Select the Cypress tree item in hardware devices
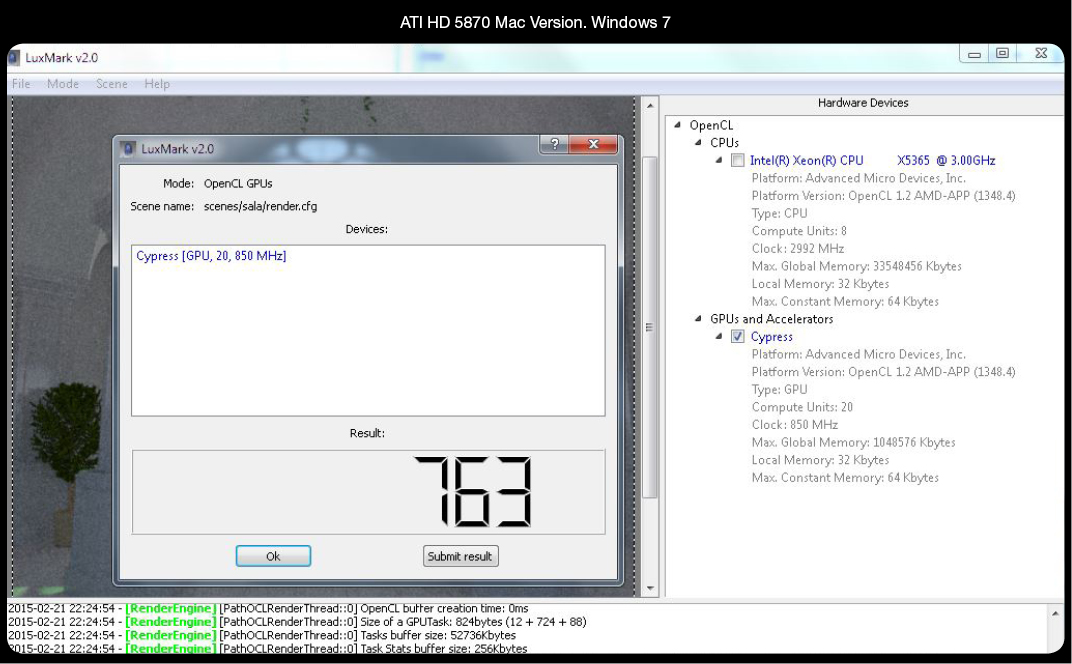Screen dimensions: 1072x664 point(771,336)
